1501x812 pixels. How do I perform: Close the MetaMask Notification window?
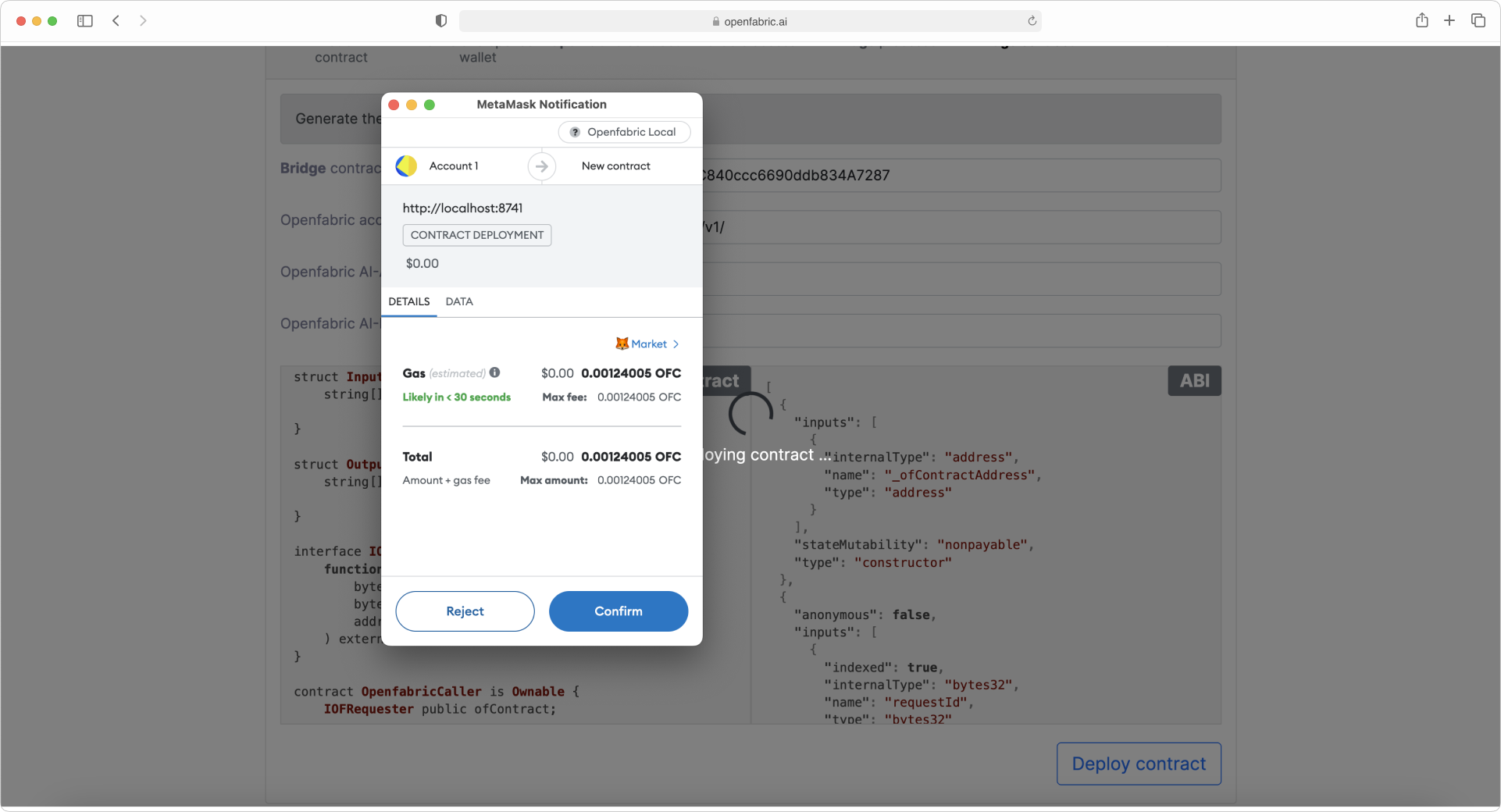[x=394, y=105]
